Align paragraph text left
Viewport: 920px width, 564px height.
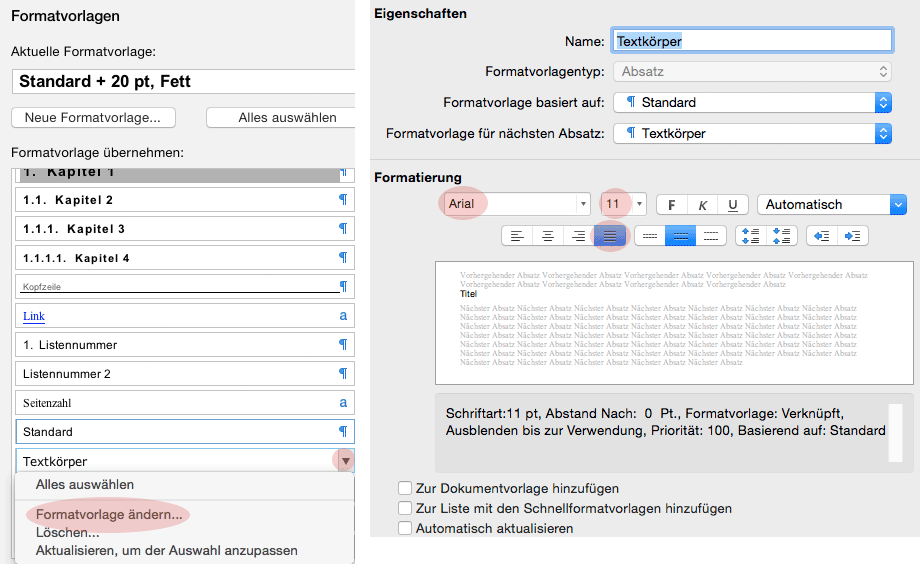(516, 236)
